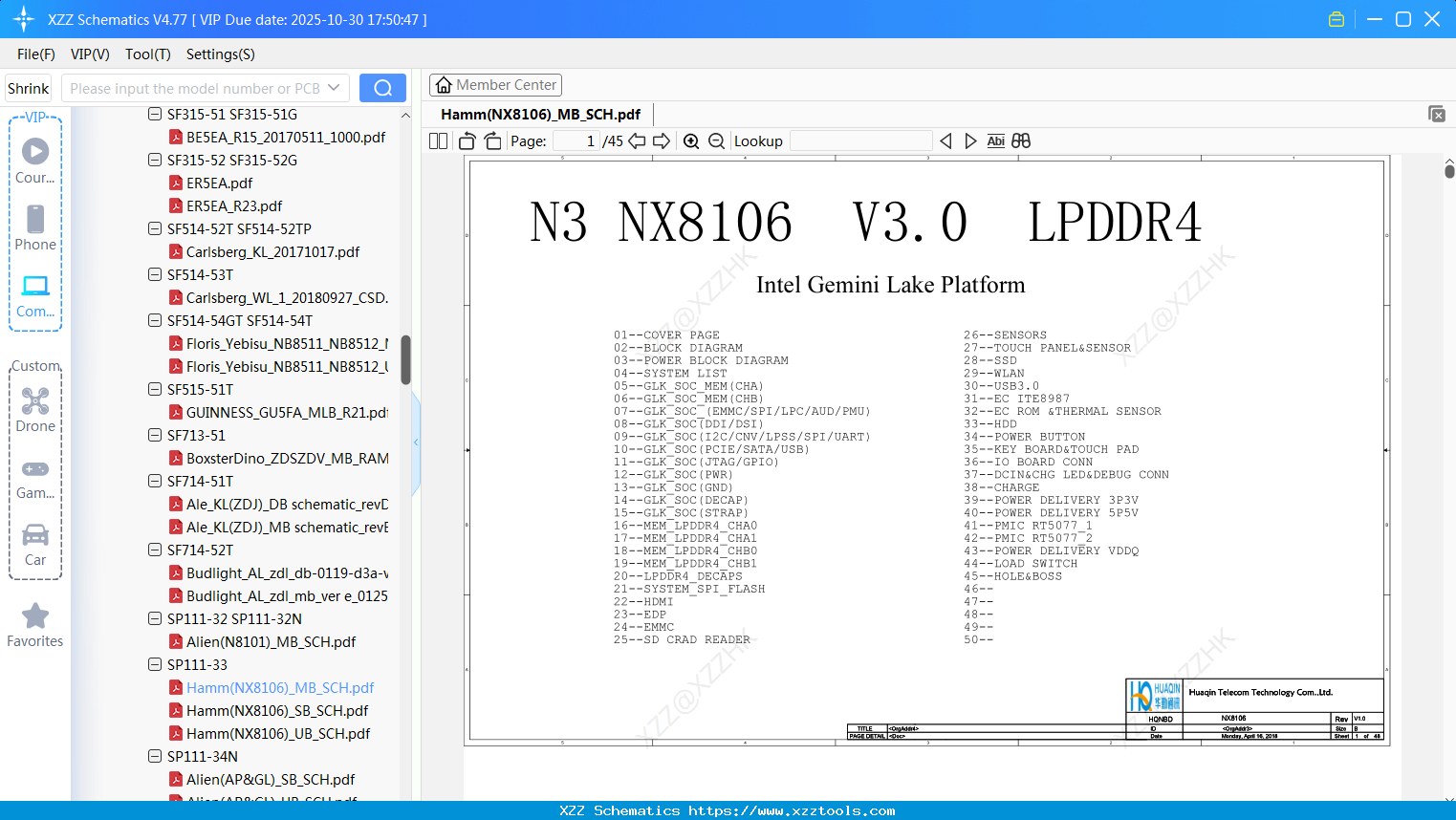Image resolution: width=1456 pixels, height=820 pixels.
Task: Open Budlight_AL_zdl_db-0119-d3a file
Action: tap(287, 572)
